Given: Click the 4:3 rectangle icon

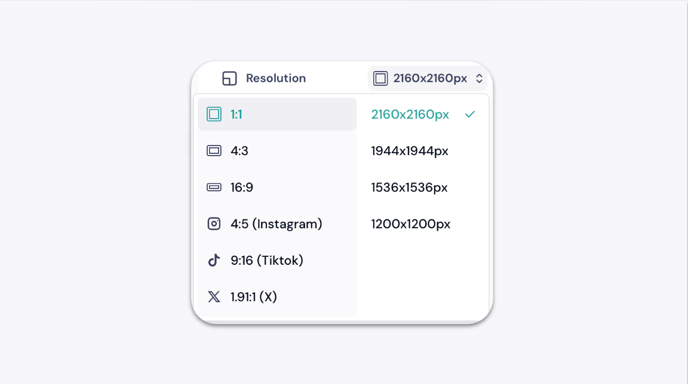Looking at the screenshot, I should (x=214, y=151).
